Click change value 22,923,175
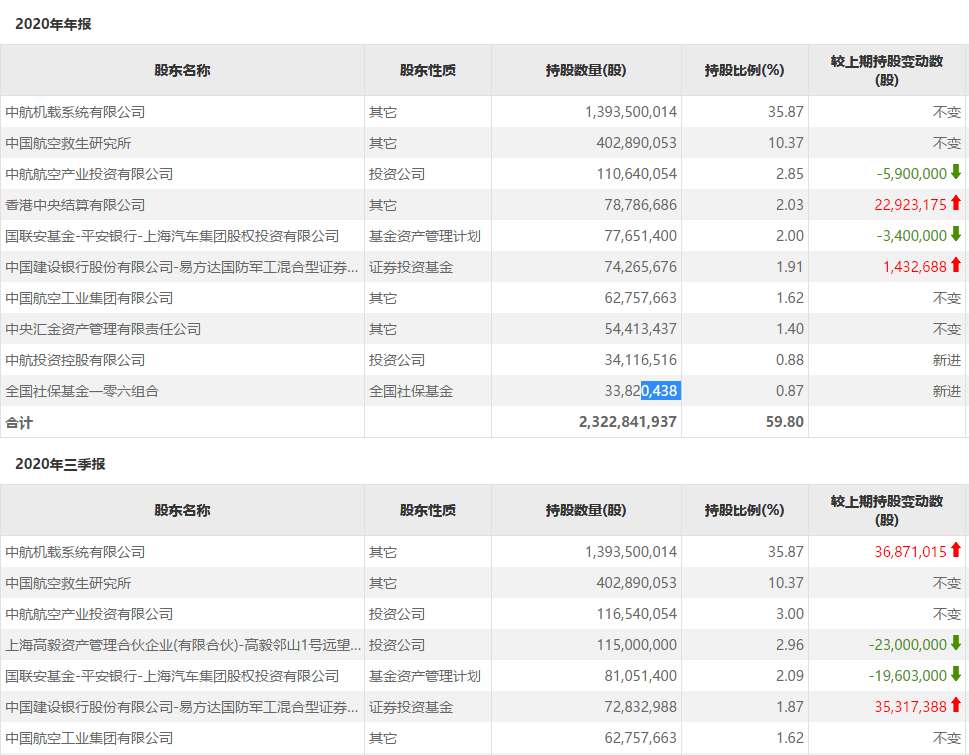 pos(910,205)
